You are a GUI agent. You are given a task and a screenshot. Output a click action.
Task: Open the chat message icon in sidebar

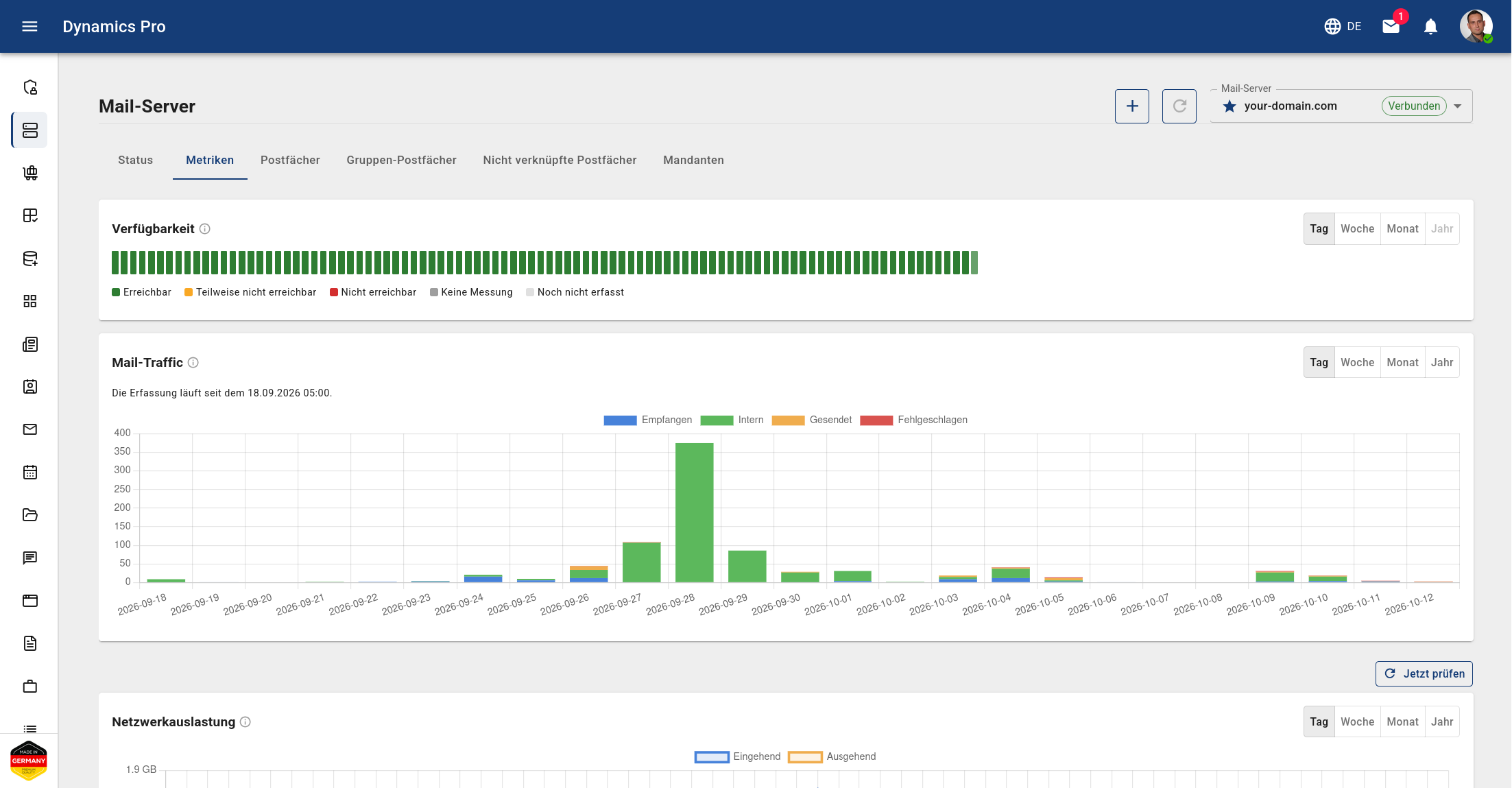pyautogui.click(x=30, y=558)
